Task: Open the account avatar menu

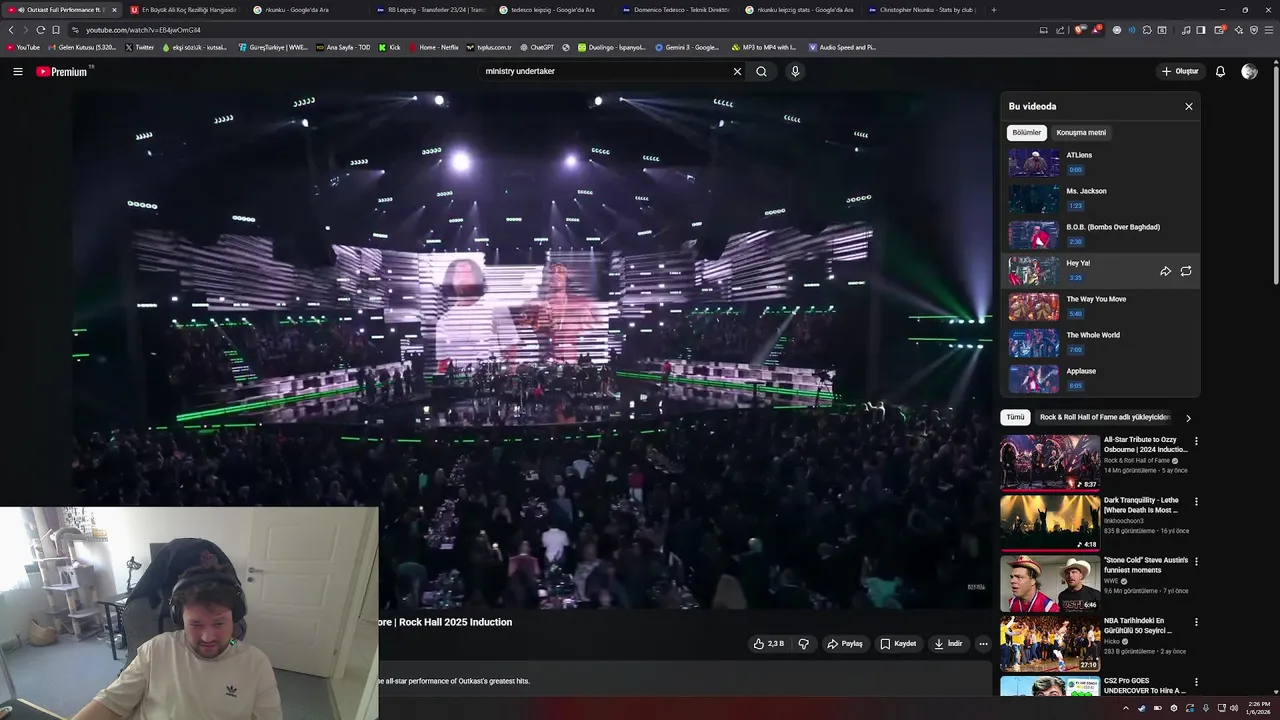Action: point(1249,72)
